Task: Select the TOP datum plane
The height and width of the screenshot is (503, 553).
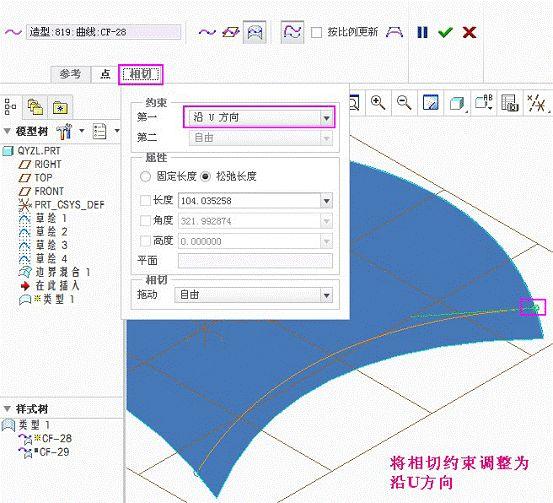Action: click(36, 178)
